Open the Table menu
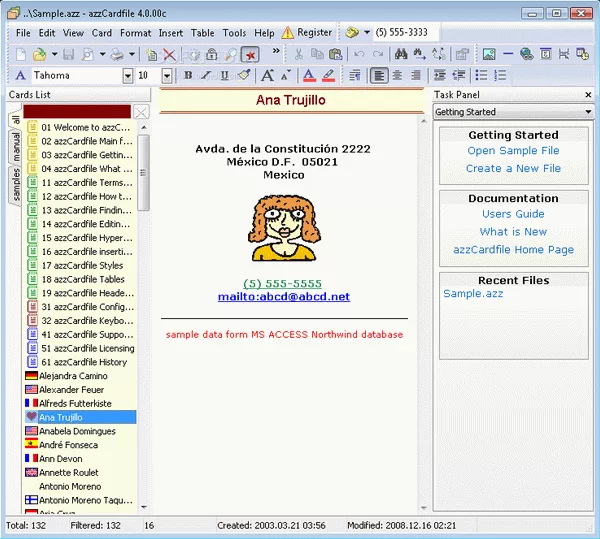This screenshot has width=600, height=539. (x=202, y=33)
